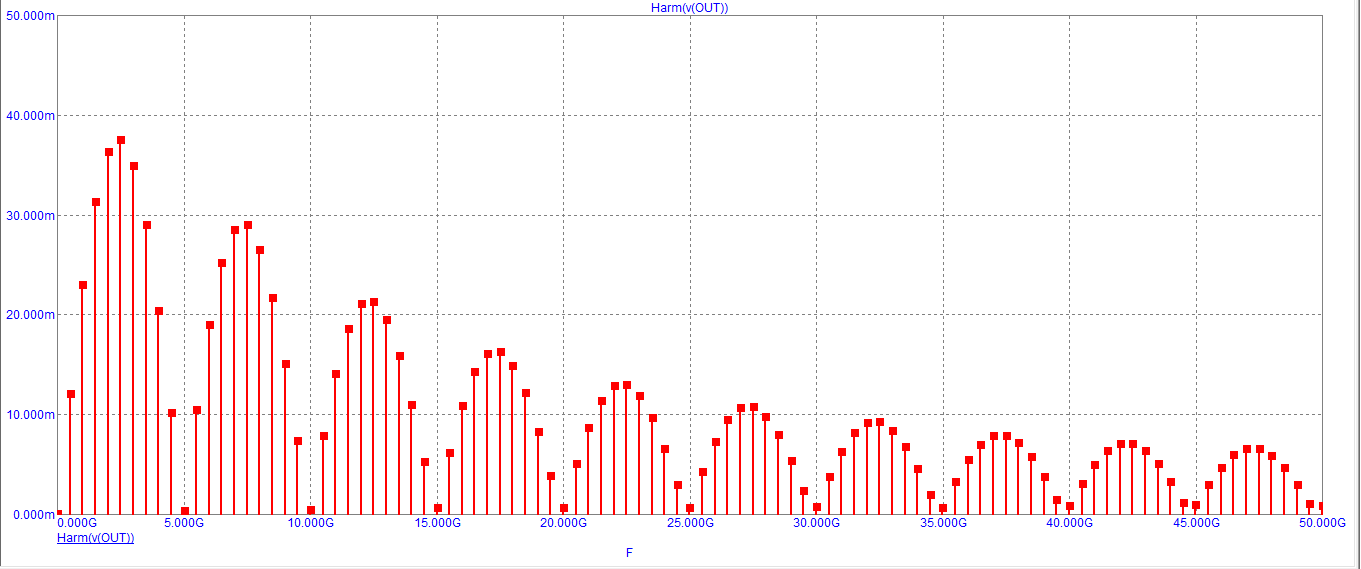Click the 0.000G x-axis tick label
Screen dimensions: 1361x569
coord(76,523)
